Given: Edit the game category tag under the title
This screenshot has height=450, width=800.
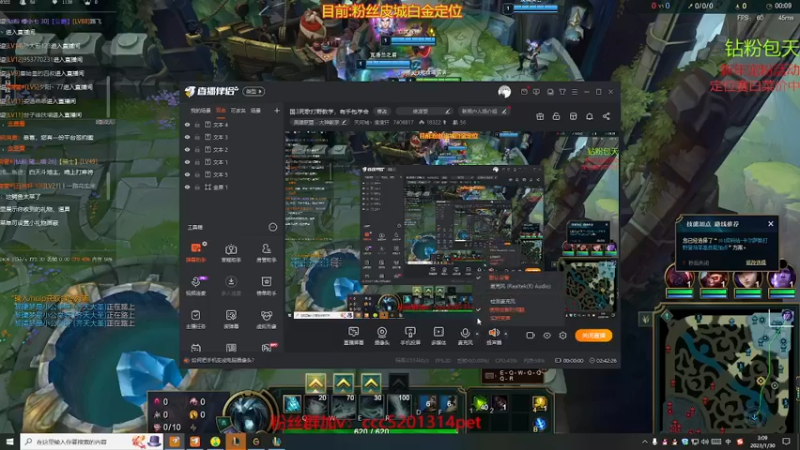Looking at the screenshot, I should pos(320,122).
